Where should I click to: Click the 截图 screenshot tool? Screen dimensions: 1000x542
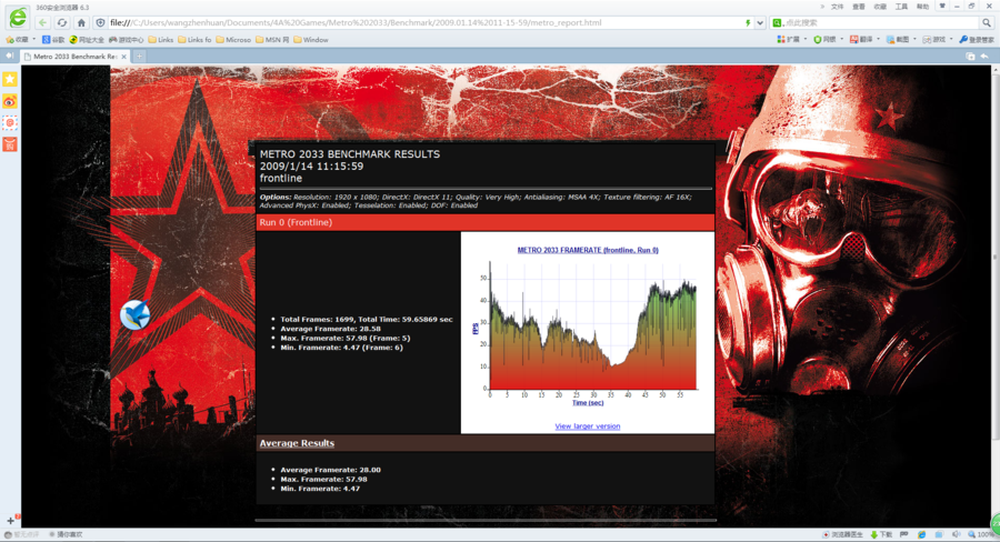tap(897, 40)
